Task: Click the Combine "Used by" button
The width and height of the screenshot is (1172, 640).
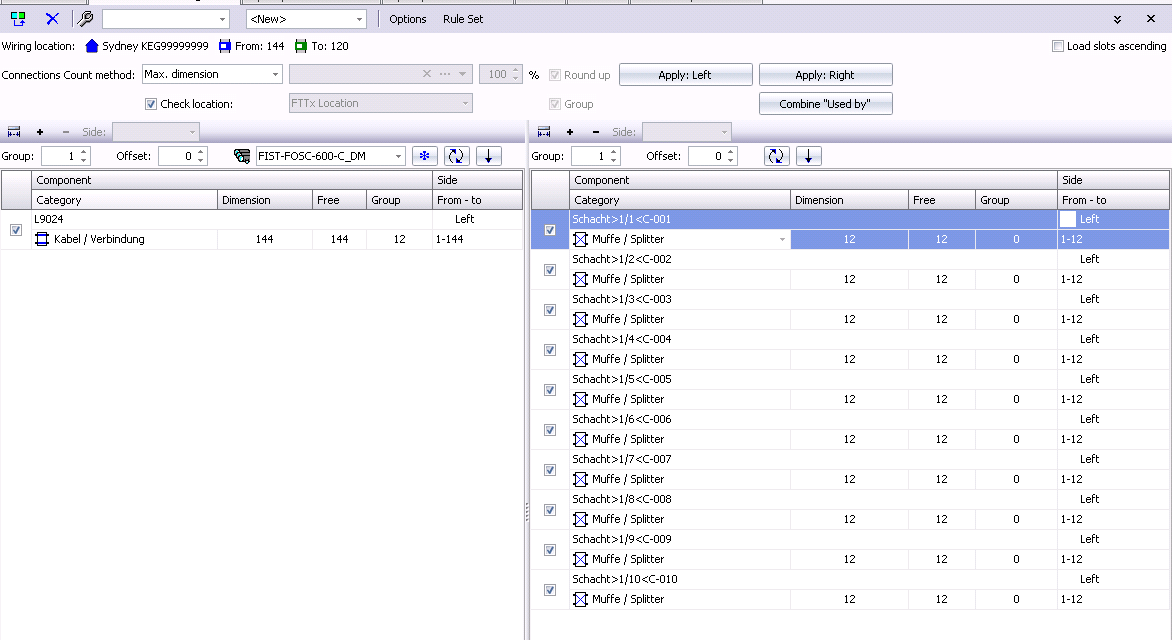Action: coord(825,104)
